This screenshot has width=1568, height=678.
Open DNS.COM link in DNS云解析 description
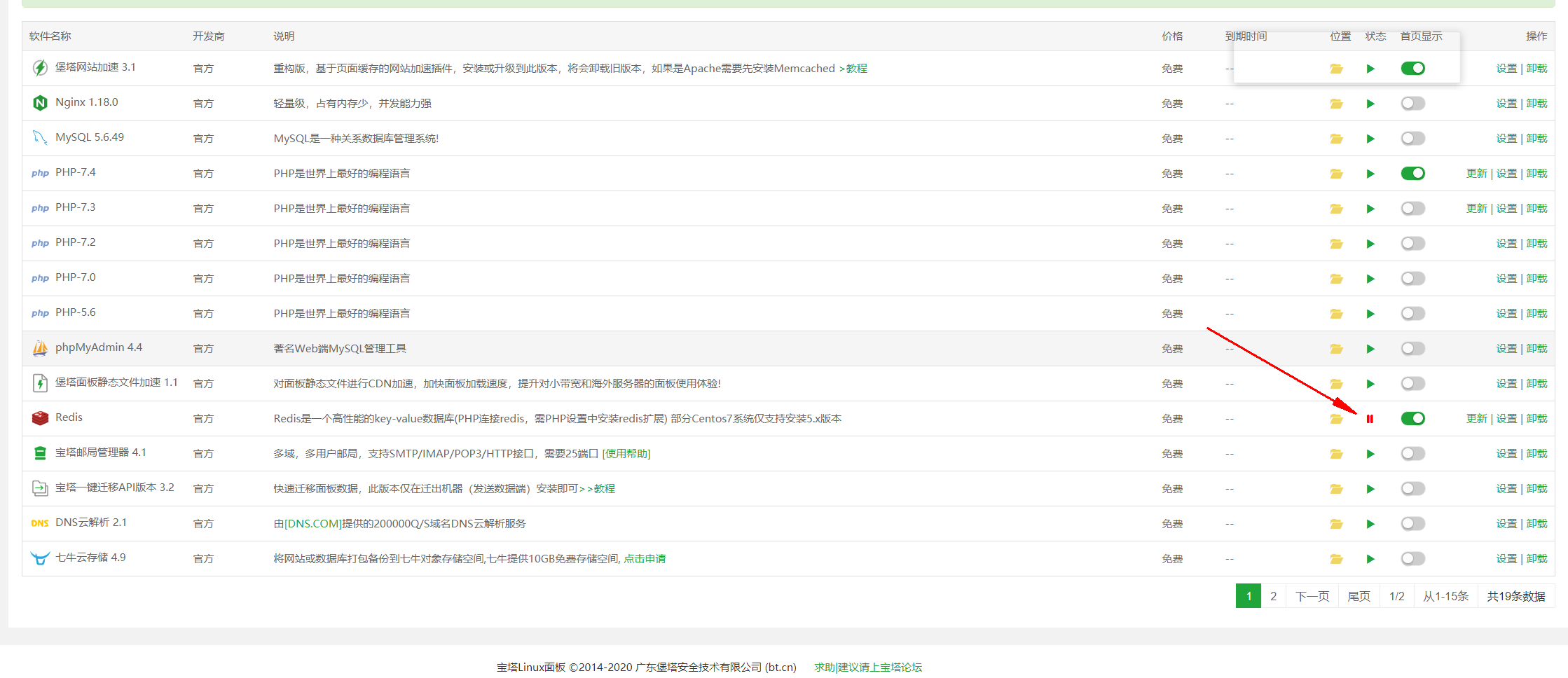tap(312, 524)
